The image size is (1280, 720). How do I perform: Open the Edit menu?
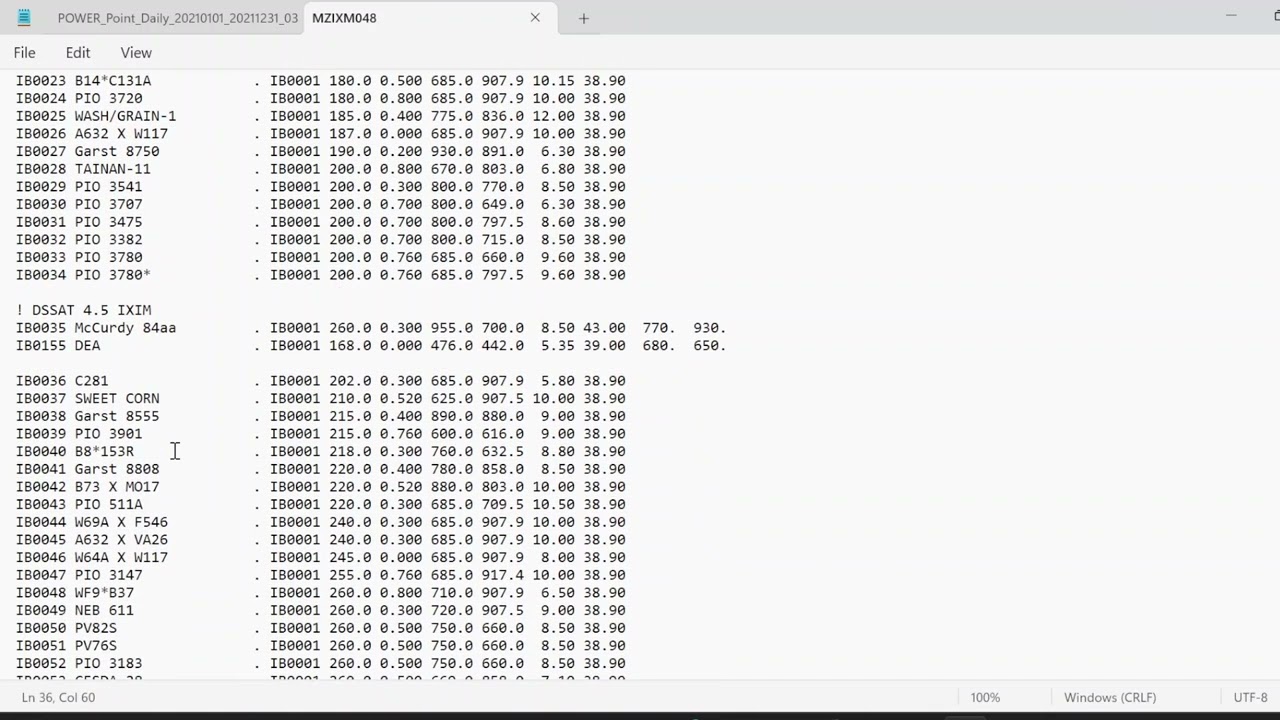[78, 53]
